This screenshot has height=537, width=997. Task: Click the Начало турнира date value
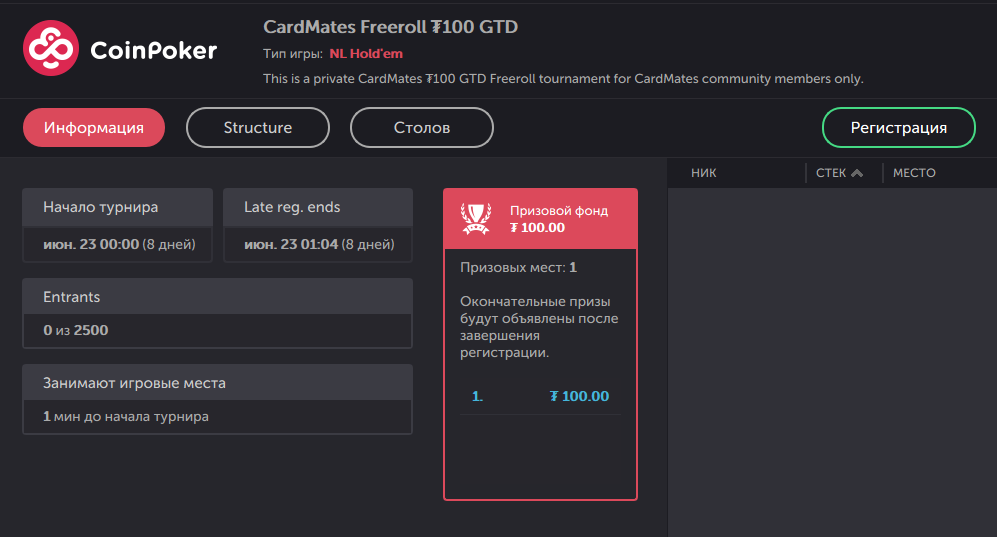coord(119,245)
